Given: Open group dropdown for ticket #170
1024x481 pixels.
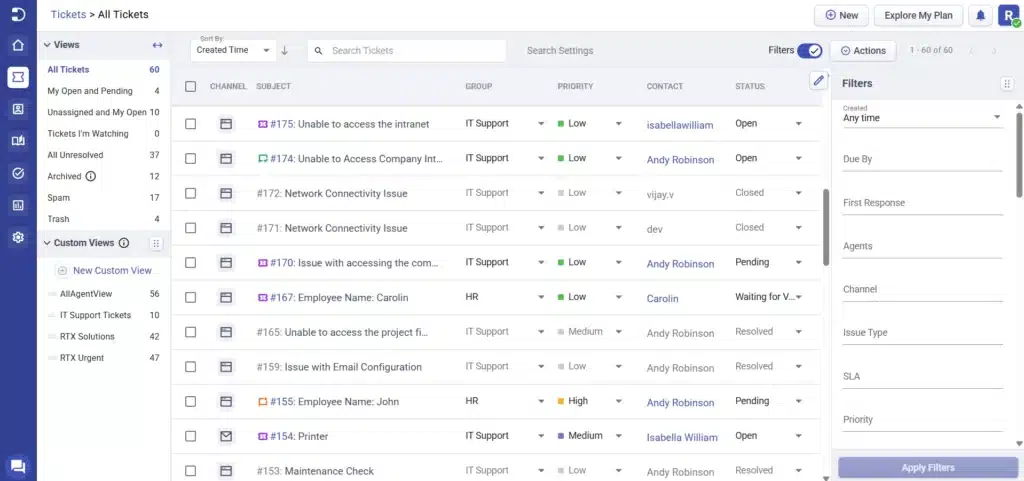Looking at the screenshot, I should pos(541,262).
